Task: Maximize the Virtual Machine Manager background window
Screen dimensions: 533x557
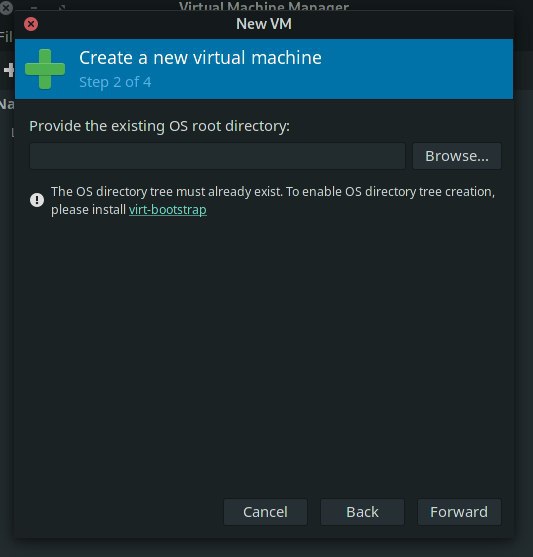Action: pos(62,7)
